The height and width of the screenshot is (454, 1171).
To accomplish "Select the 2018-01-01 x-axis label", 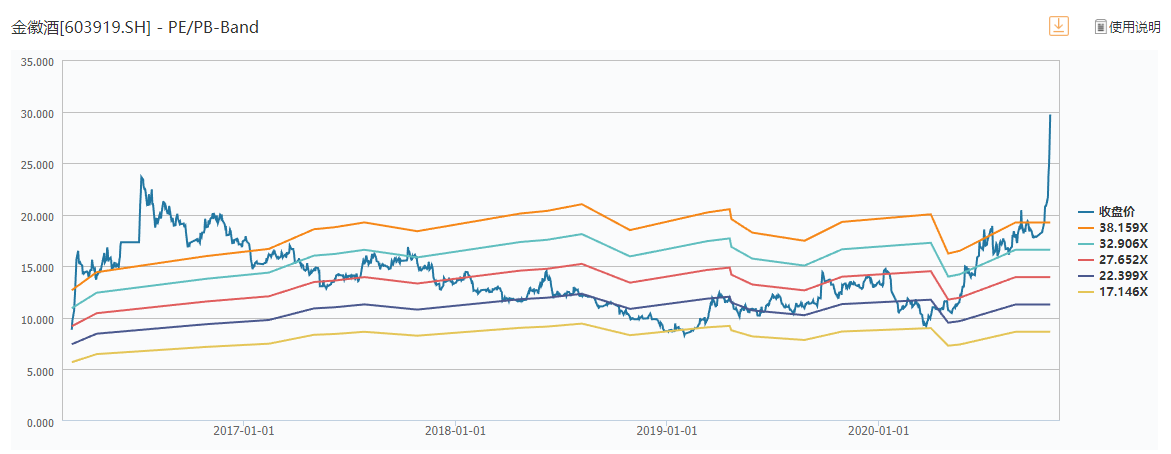I will click(455, 431).
